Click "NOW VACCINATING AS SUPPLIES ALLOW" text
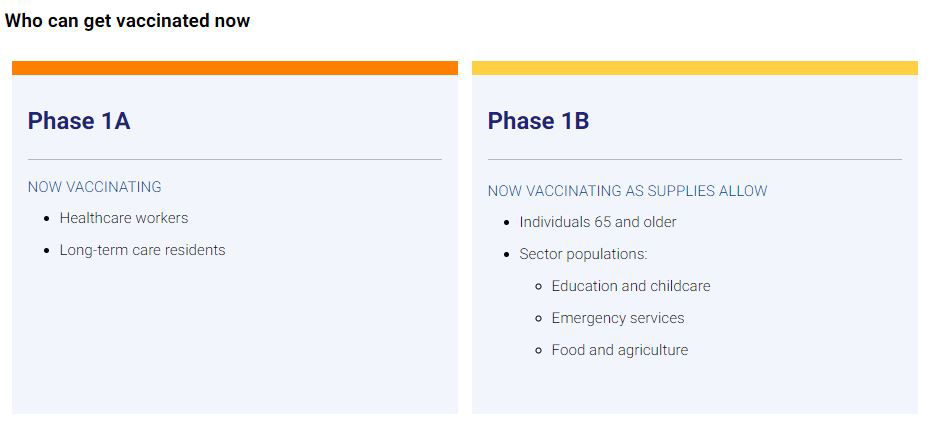Image resolution: width=930 pixels, height=421 pixels. coord(627,191)
